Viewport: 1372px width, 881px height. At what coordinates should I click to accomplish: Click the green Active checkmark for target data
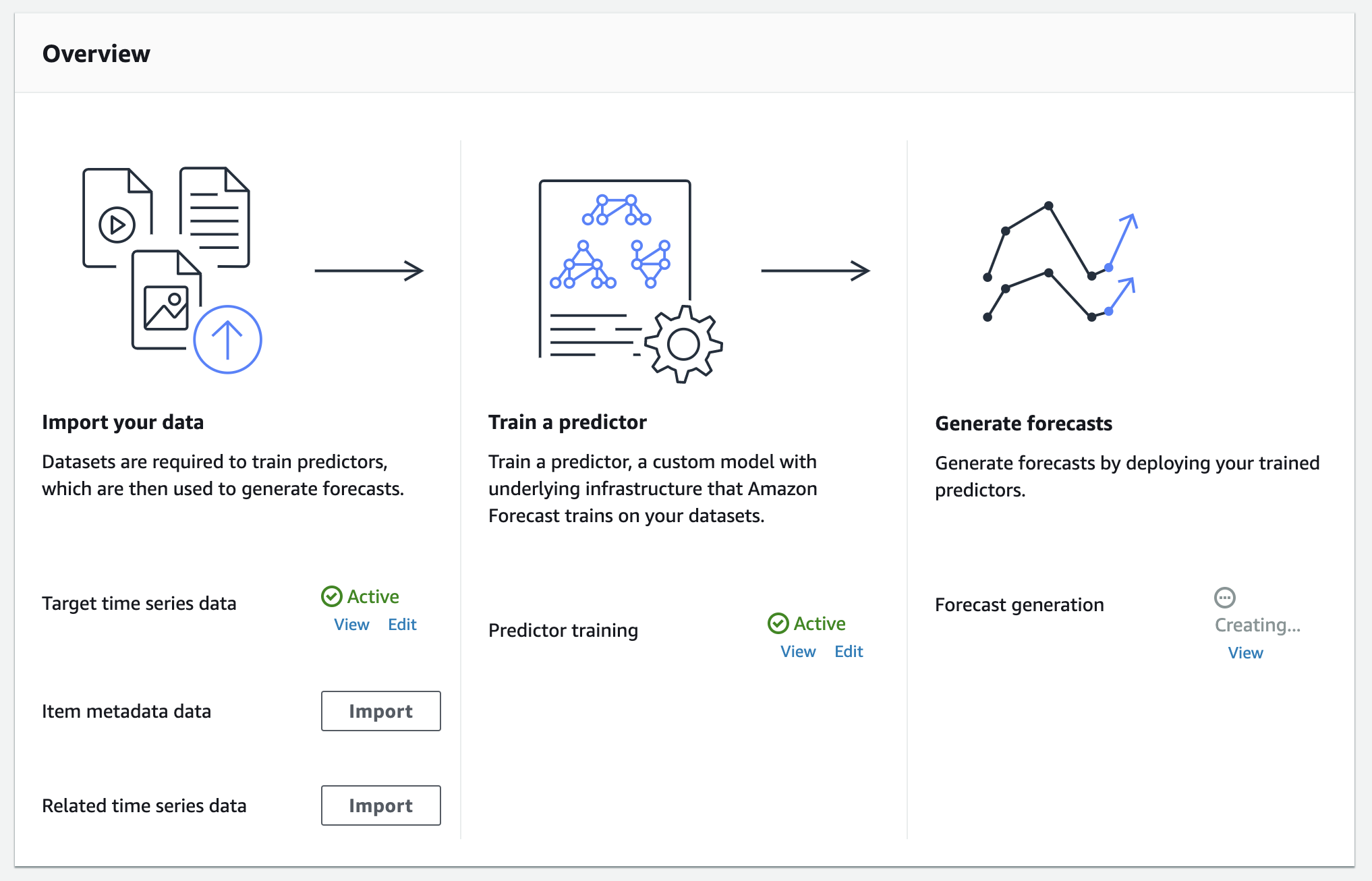click(x=331, y=596)
